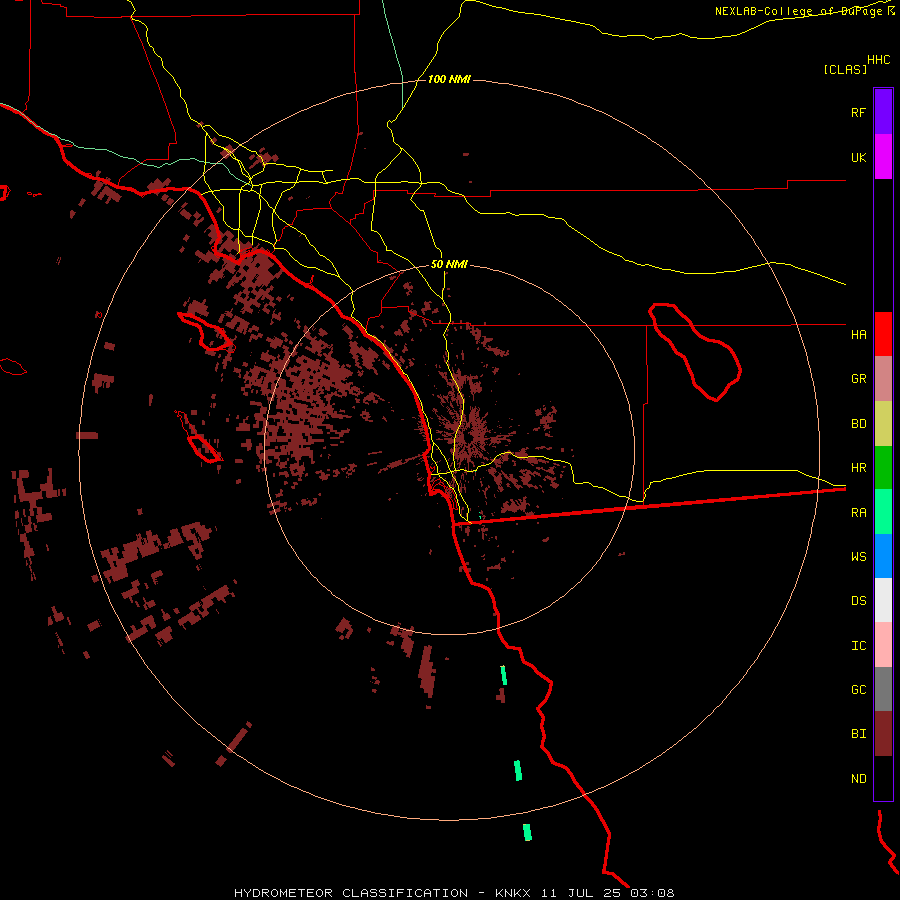Click the DS legend label
This screenshot has height=900, width=900.
coord(858,601)
